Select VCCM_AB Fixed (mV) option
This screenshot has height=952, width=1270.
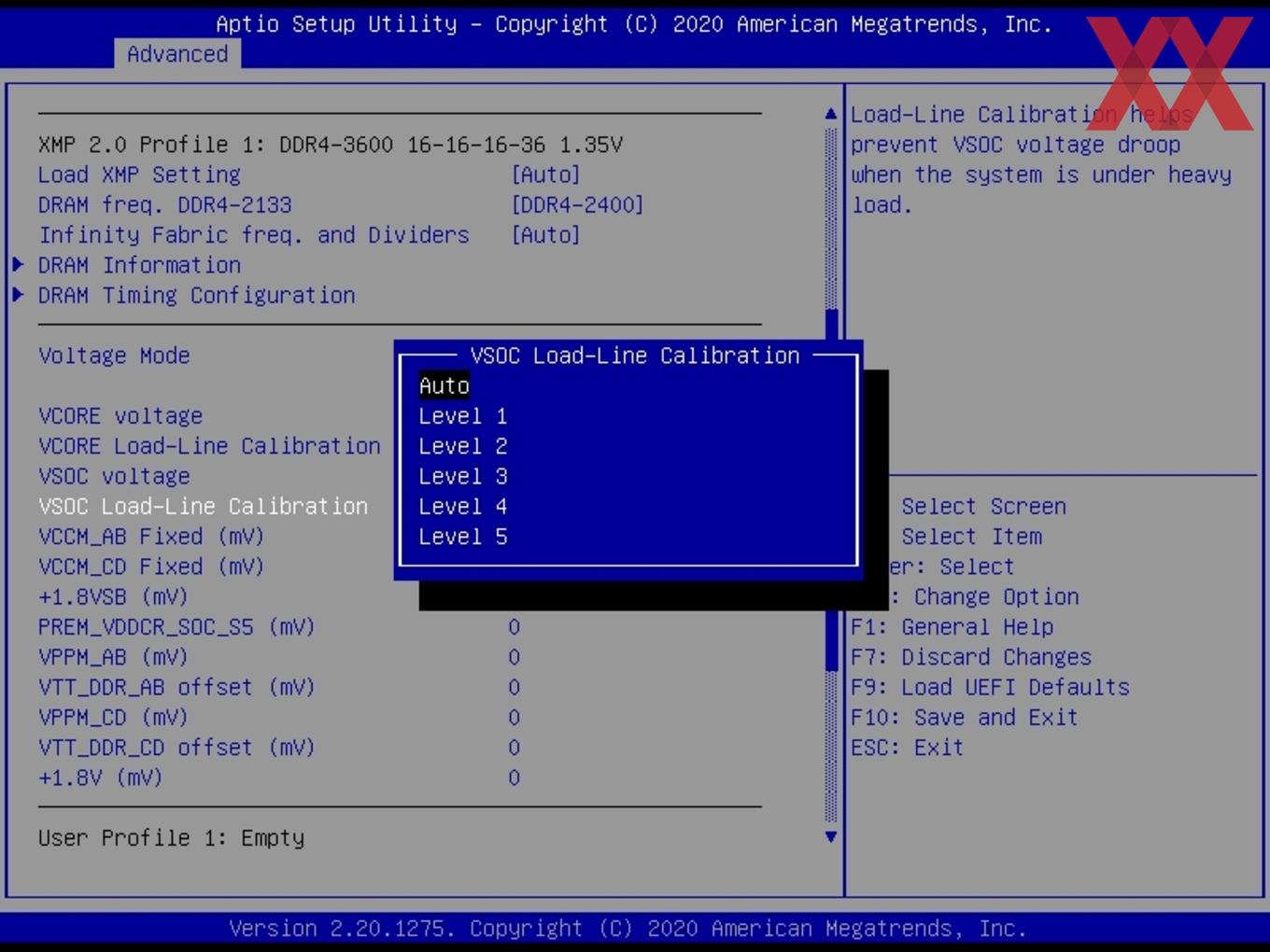click(x=151, y=537)
